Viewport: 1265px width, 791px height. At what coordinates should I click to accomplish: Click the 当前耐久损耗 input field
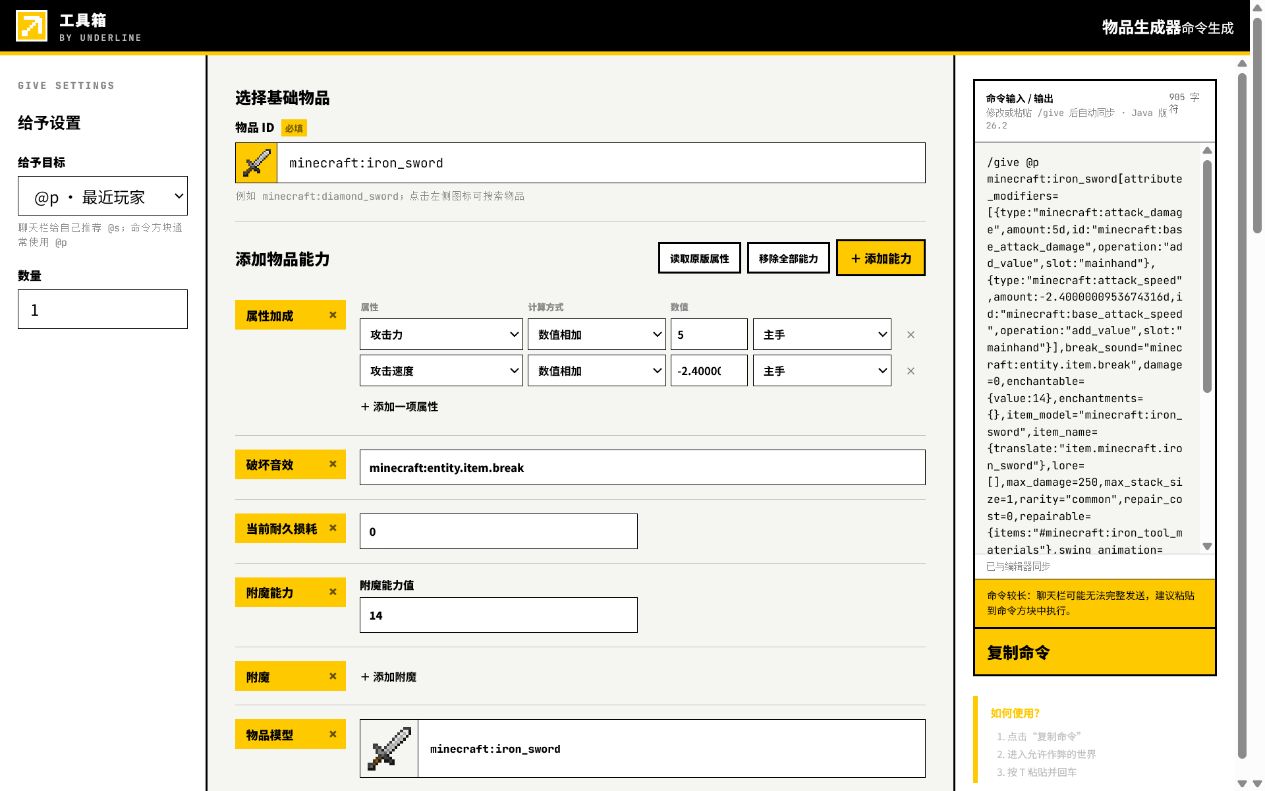pyautogui.click(x=499, y=531)
